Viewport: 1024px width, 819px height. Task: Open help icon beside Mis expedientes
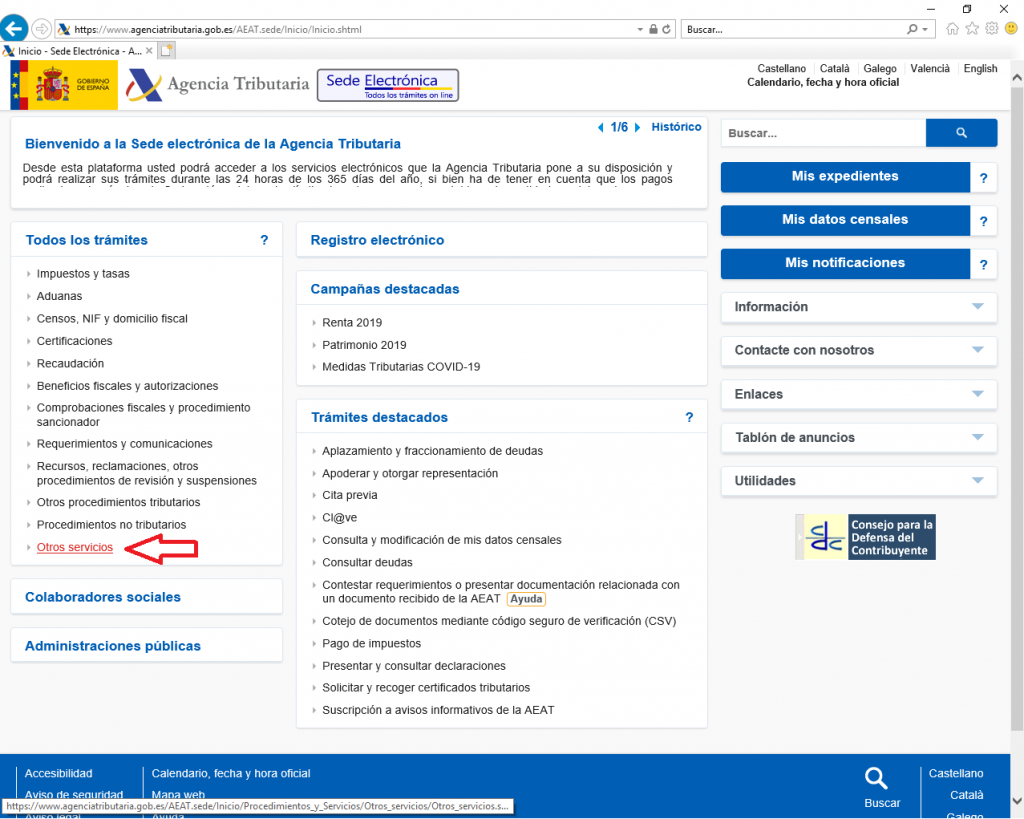(983, 177)
